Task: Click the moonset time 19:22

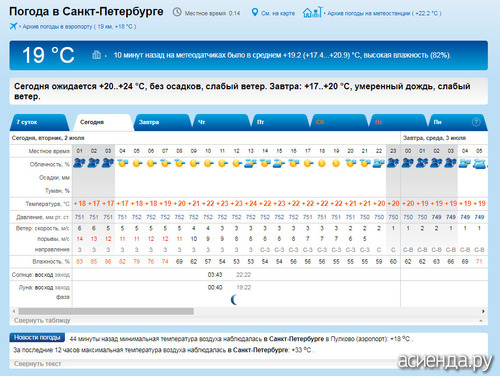Action: [243, 287]
